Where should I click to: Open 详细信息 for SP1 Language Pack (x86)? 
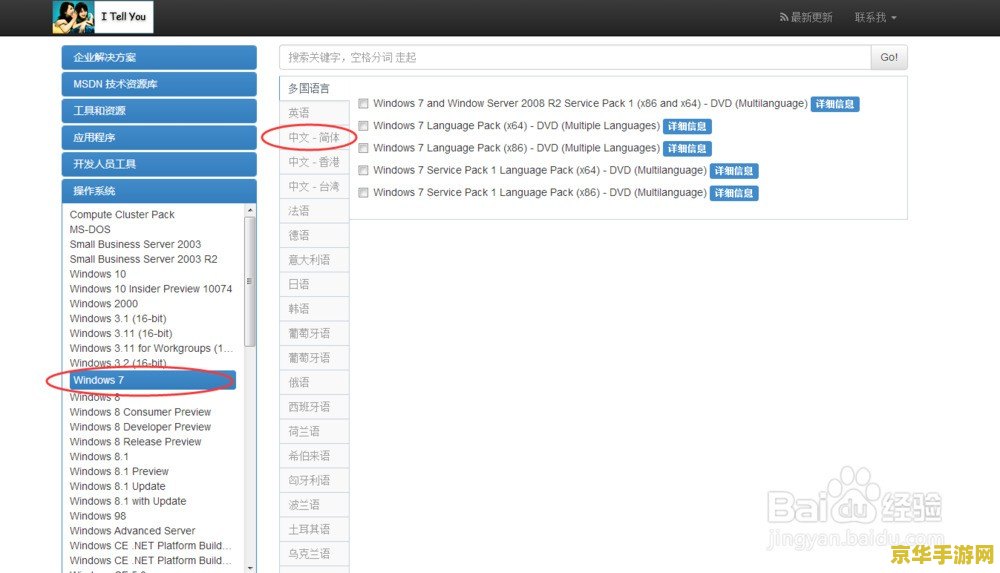(x=733, y=193)
